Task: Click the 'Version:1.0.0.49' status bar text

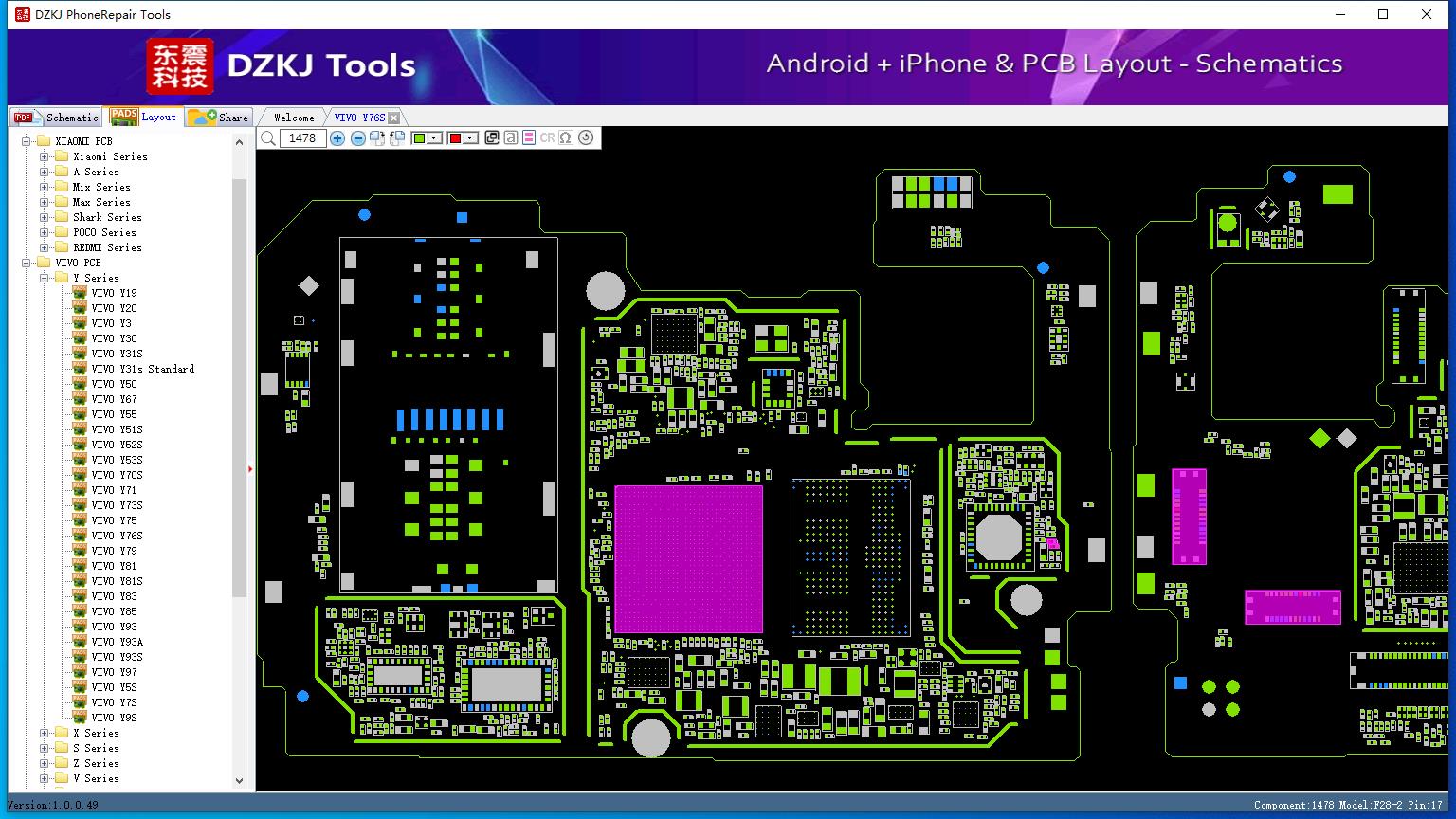Action: point(52,805)
